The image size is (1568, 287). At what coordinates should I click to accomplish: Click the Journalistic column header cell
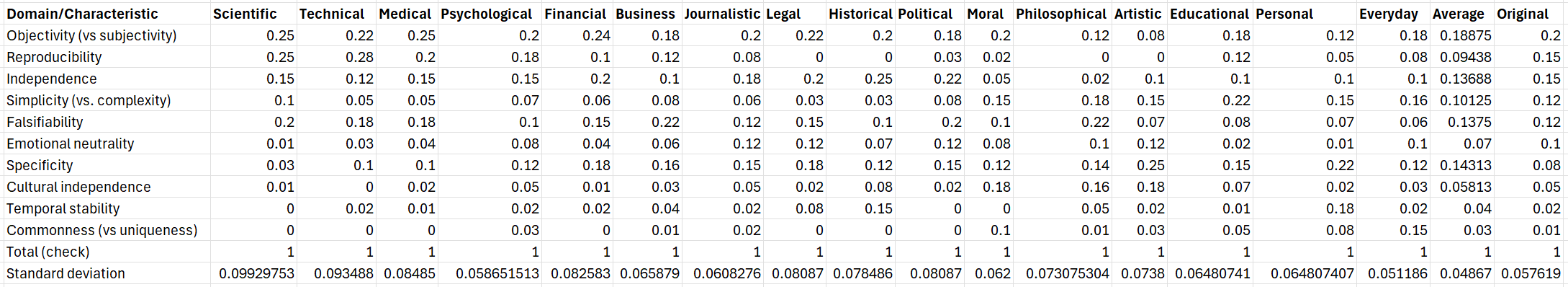tap(723, 14)
